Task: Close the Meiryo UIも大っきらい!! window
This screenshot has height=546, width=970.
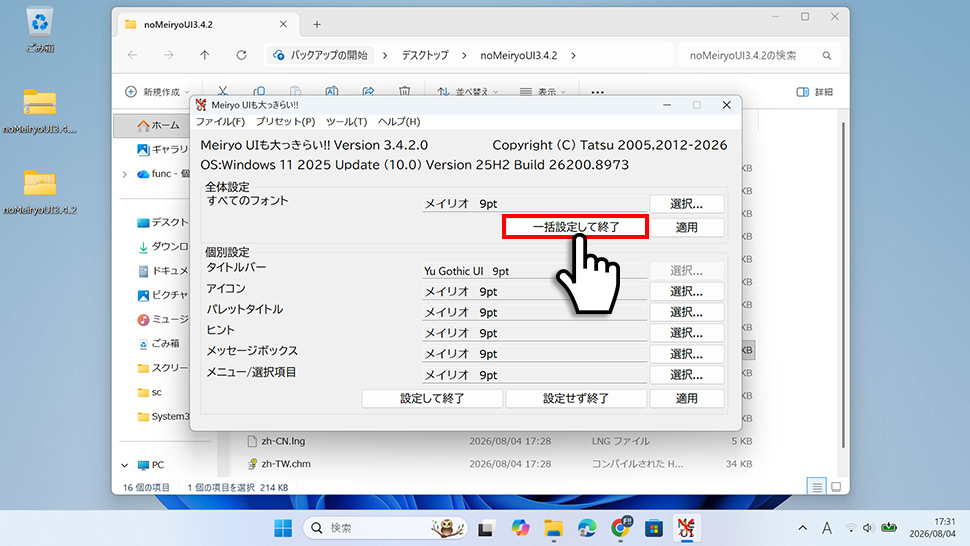Action: [x=727, y=105]
